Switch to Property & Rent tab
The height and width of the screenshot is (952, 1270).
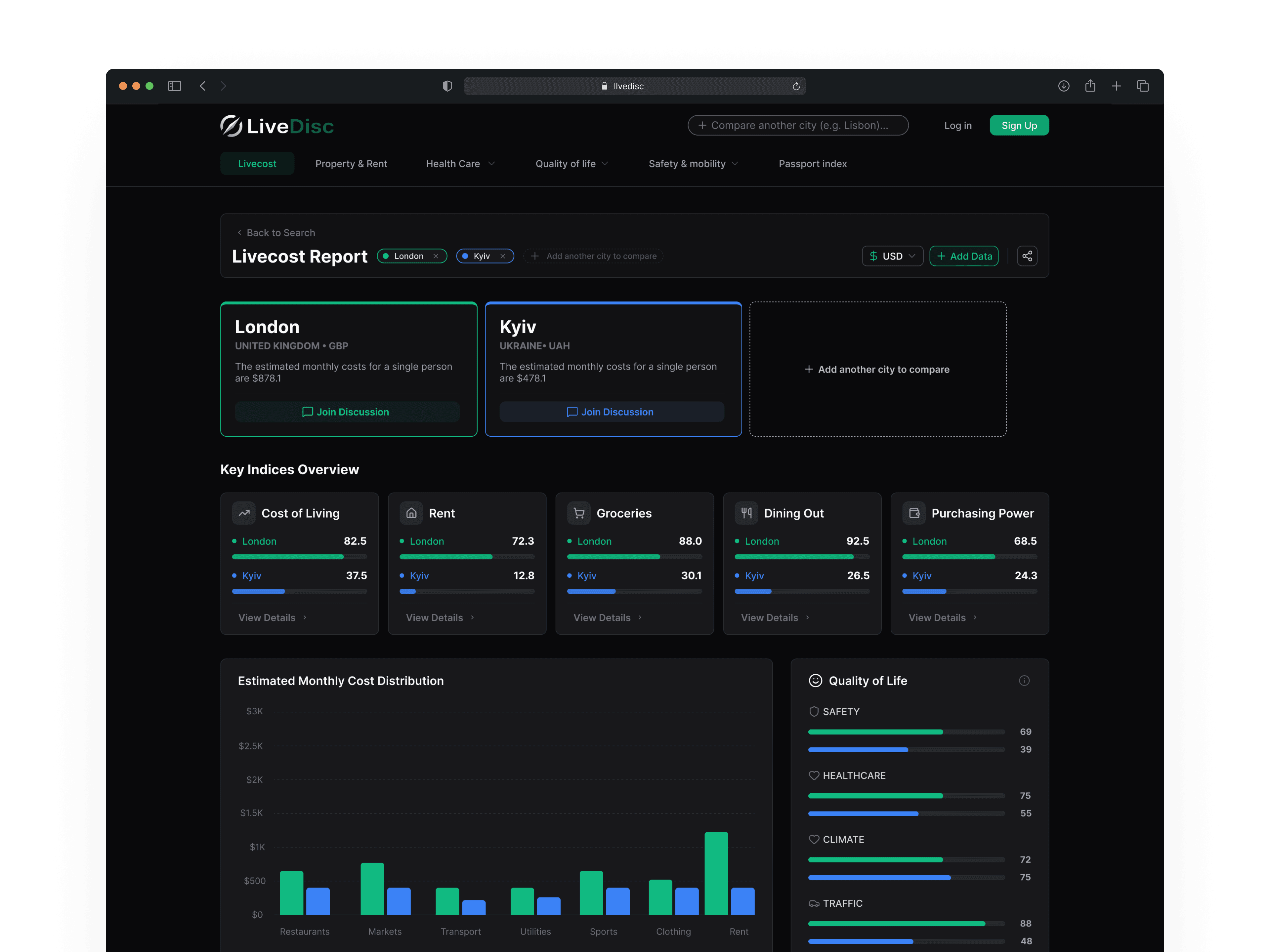click(351, 164)
